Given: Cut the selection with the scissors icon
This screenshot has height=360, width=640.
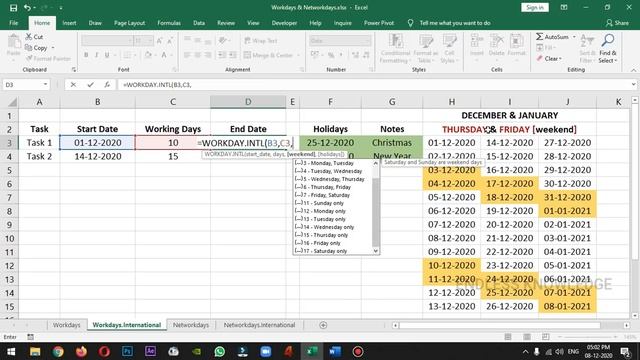Looking at the screenshot, I should [x=29, y=37].
